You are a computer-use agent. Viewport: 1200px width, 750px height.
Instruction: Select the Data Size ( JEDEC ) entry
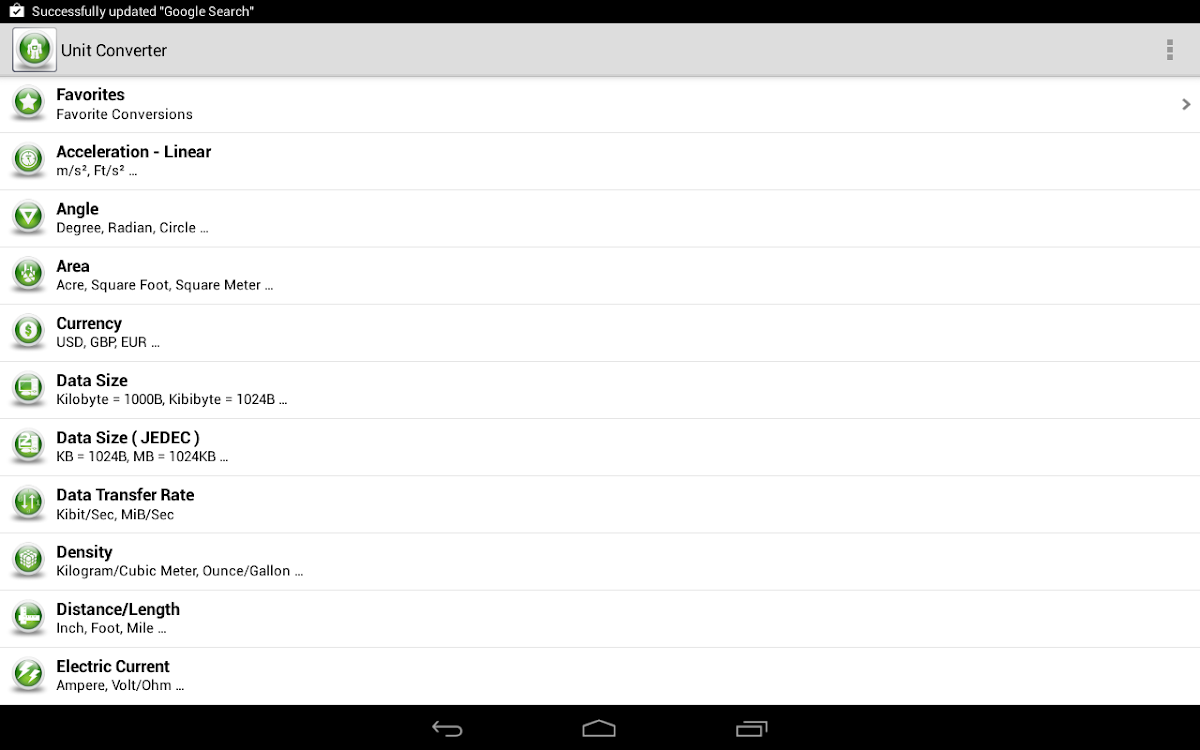600,446
